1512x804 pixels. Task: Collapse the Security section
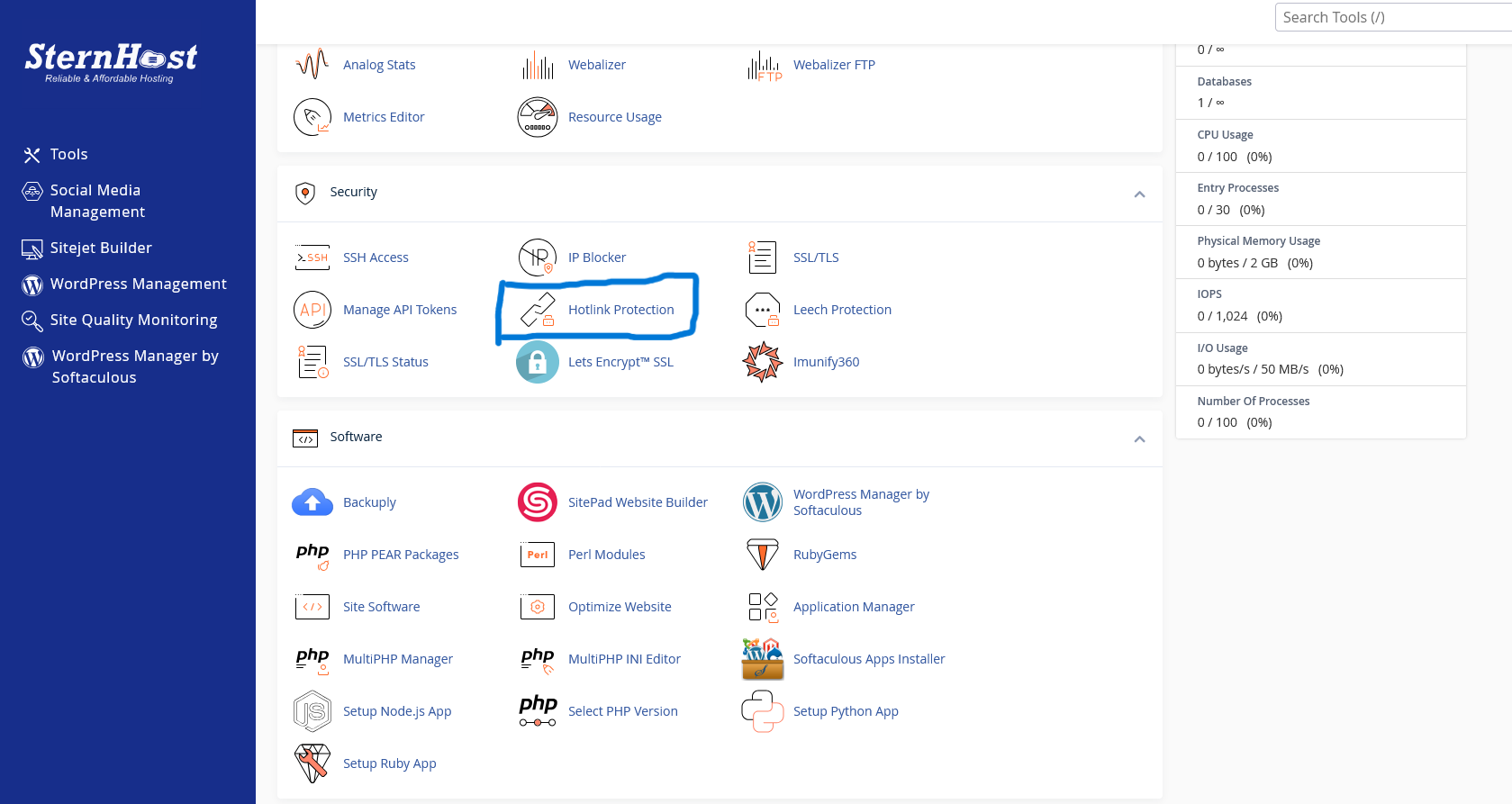(x=1139, y=194)
